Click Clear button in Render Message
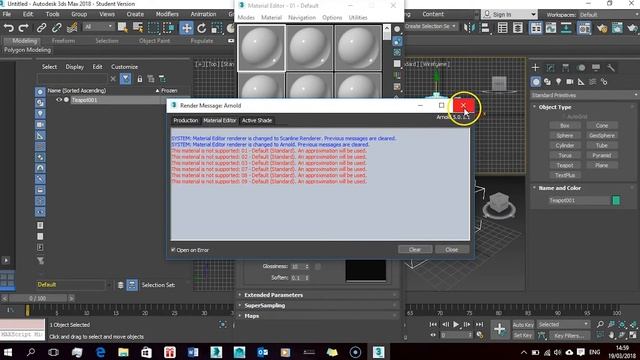640x360 pixels. [415, 249]
